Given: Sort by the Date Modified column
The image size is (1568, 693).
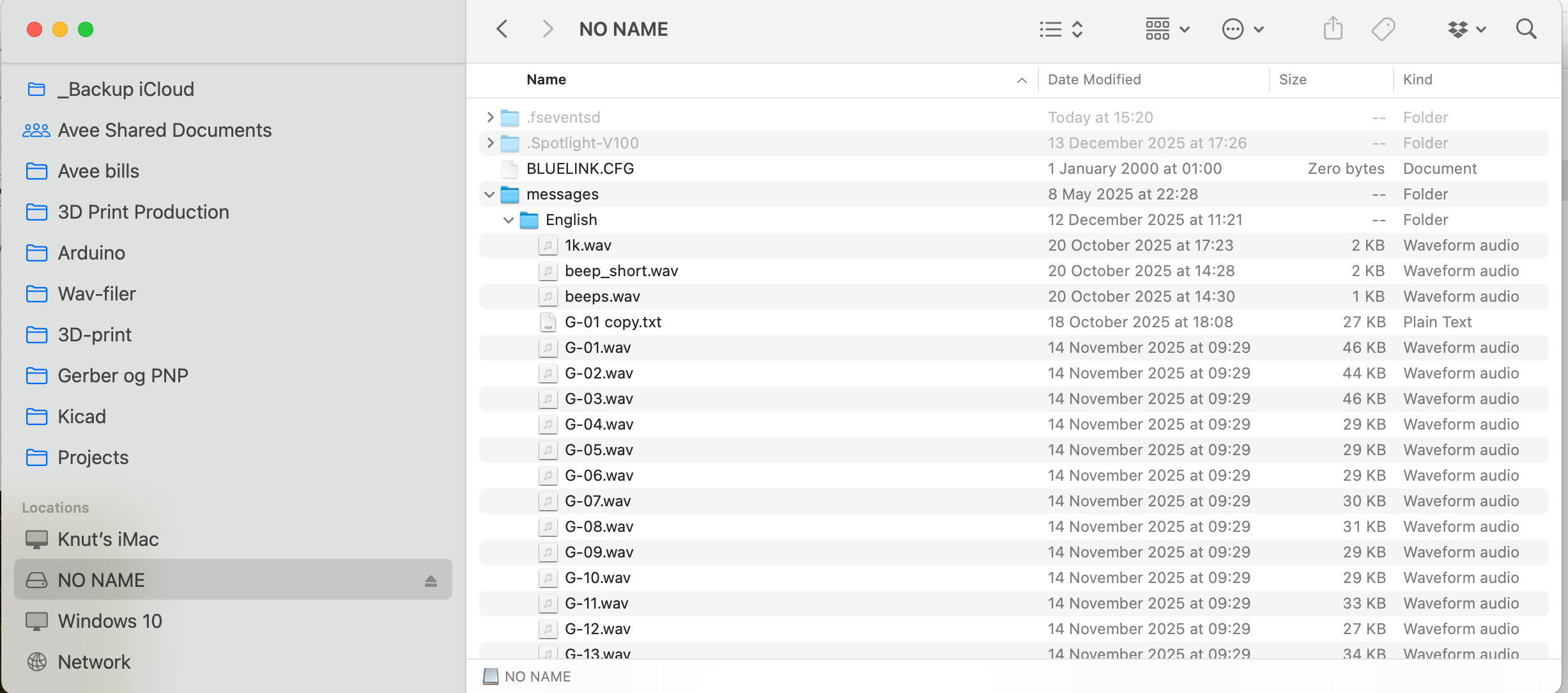Looking at the screenshot, I should click(1094, 79).
